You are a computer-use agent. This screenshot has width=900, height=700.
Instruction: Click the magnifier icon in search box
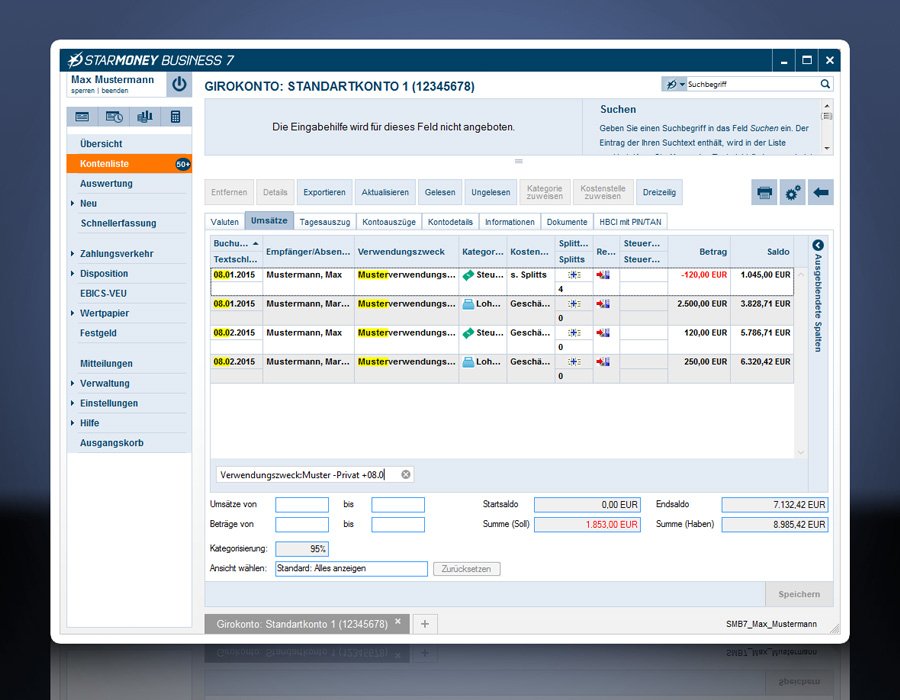click(x=825, y=85)
